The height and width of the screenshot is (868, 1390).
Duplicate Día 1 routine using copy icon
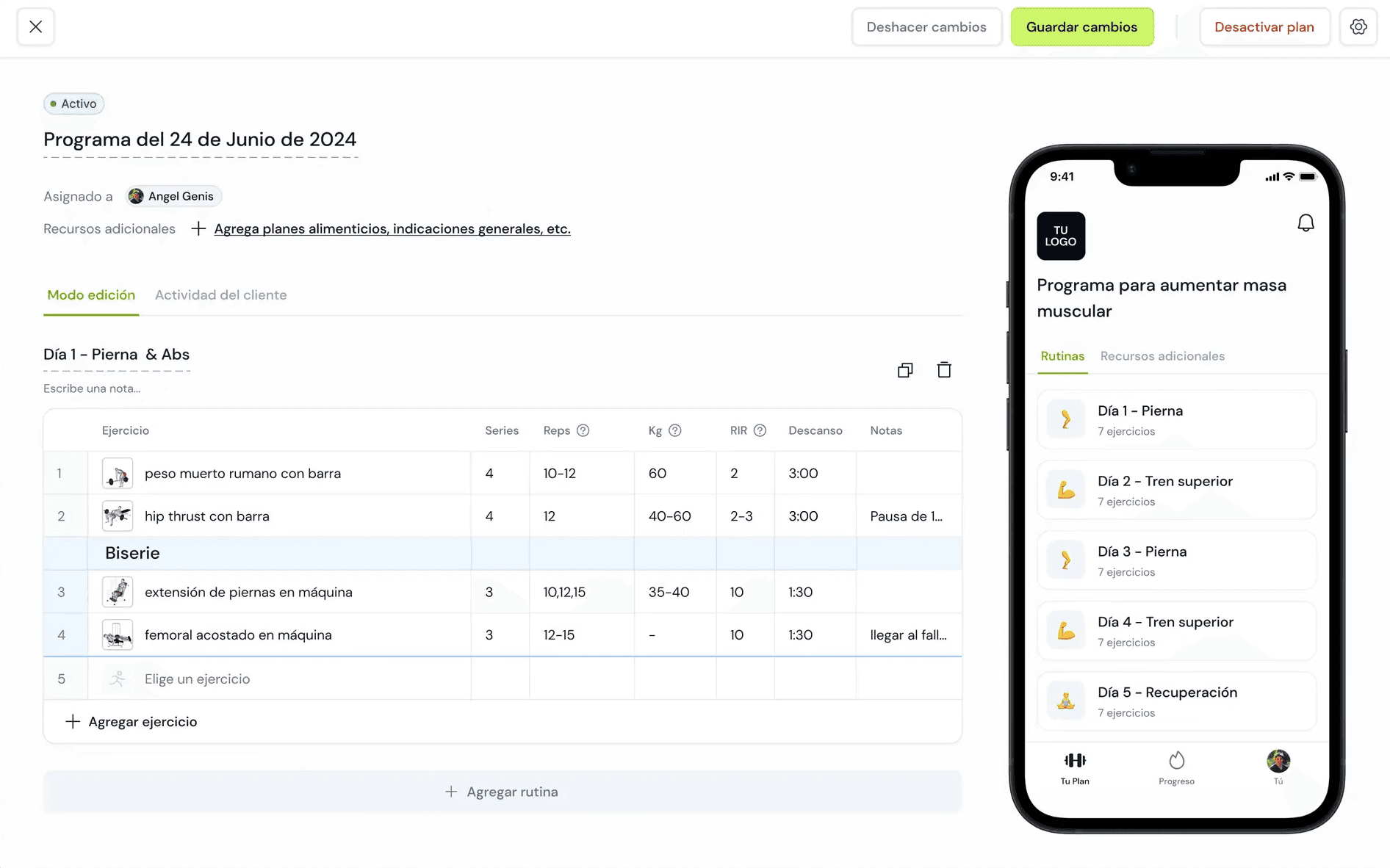pos(905,369)
